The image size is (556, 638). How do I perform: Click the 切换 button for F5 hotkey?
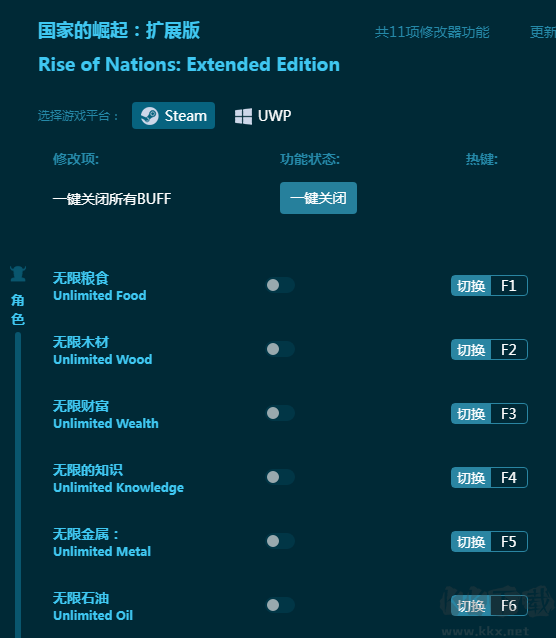coord(471,542)
